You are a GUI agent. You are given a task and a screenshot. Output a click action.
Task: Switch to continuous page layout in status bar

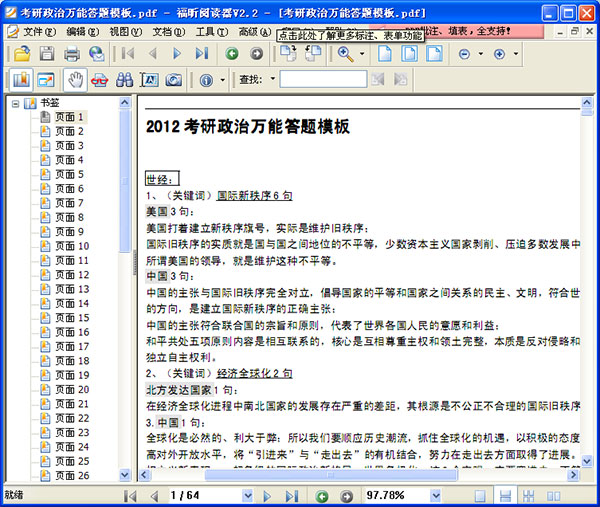[505, 496]
